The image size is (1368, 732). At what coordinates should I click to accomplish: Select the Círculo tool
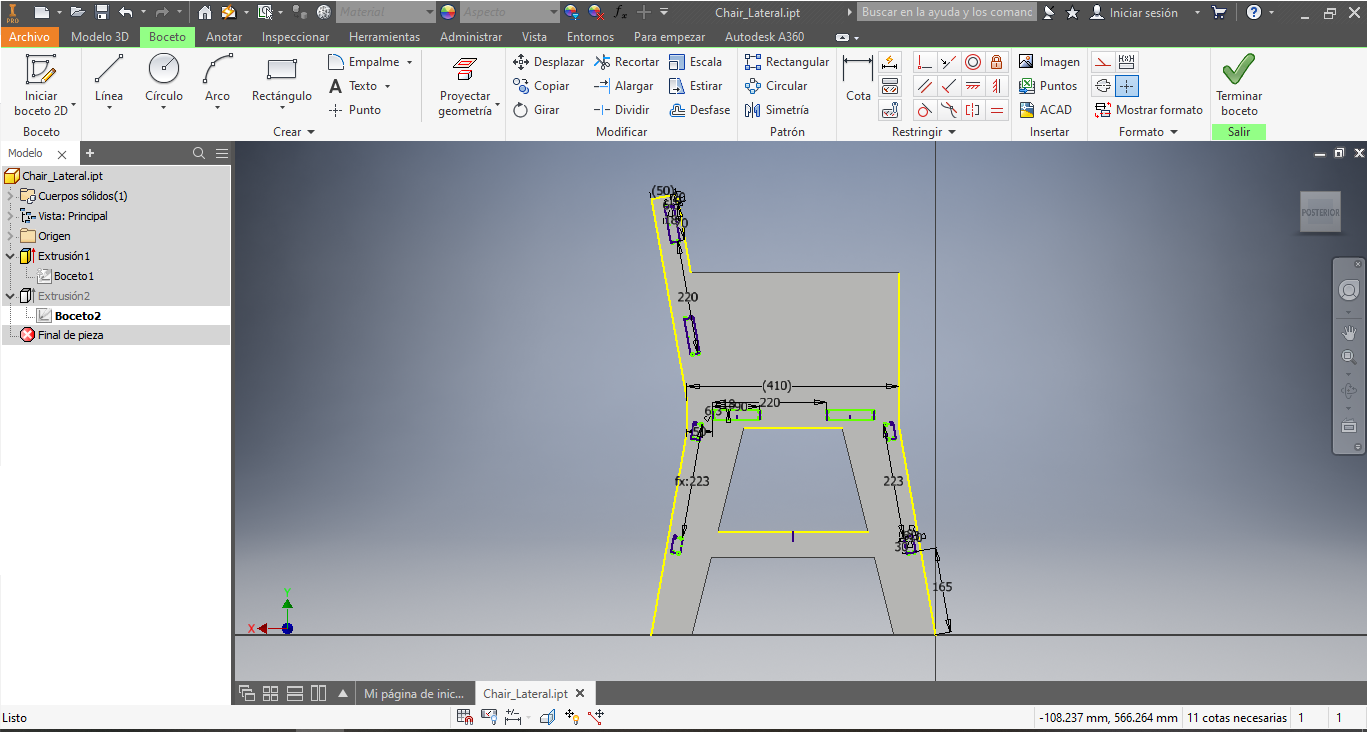(x=164, y=80)
